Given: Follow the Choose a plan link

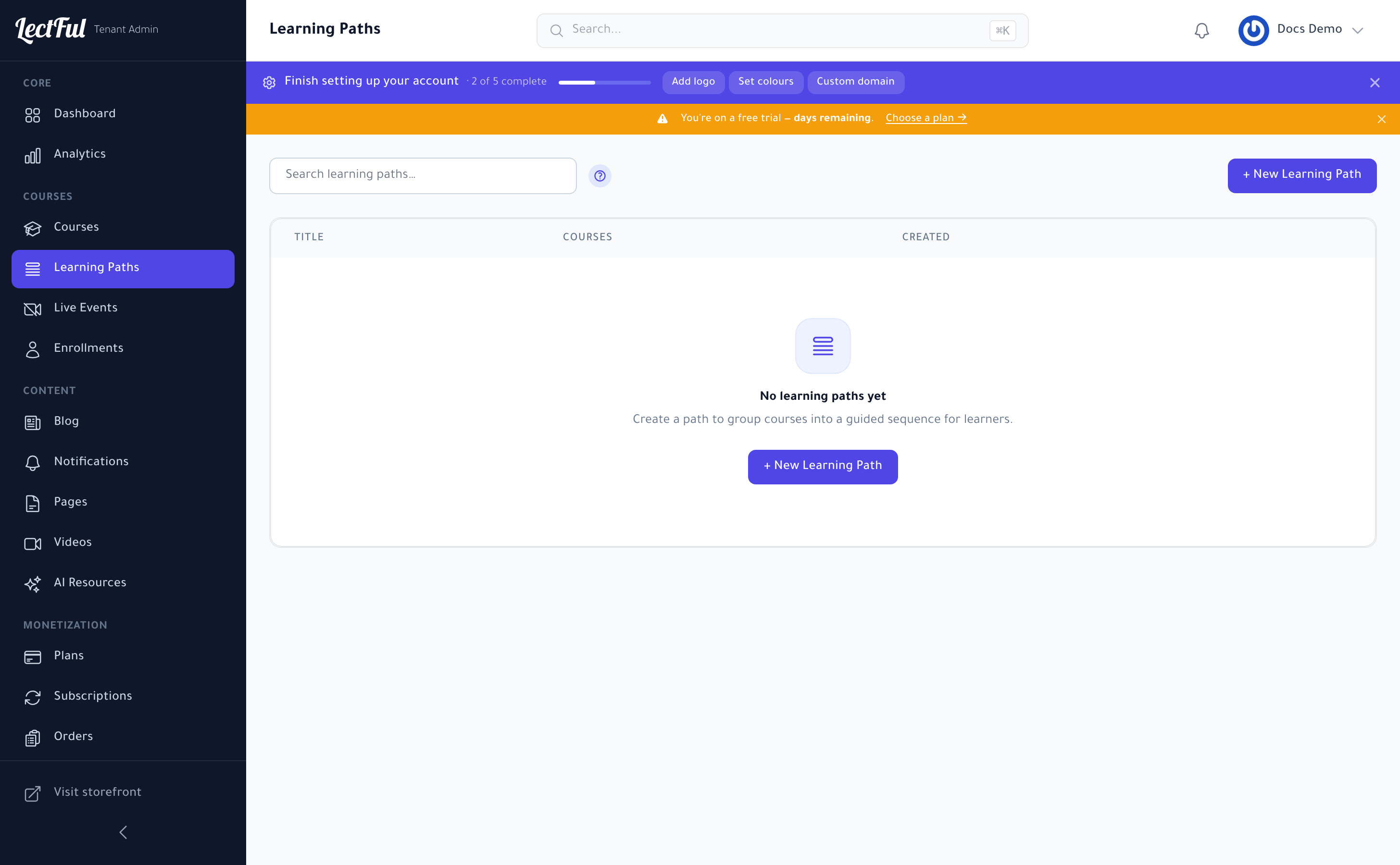Looking at the screenshot, I should pos(926,118).
